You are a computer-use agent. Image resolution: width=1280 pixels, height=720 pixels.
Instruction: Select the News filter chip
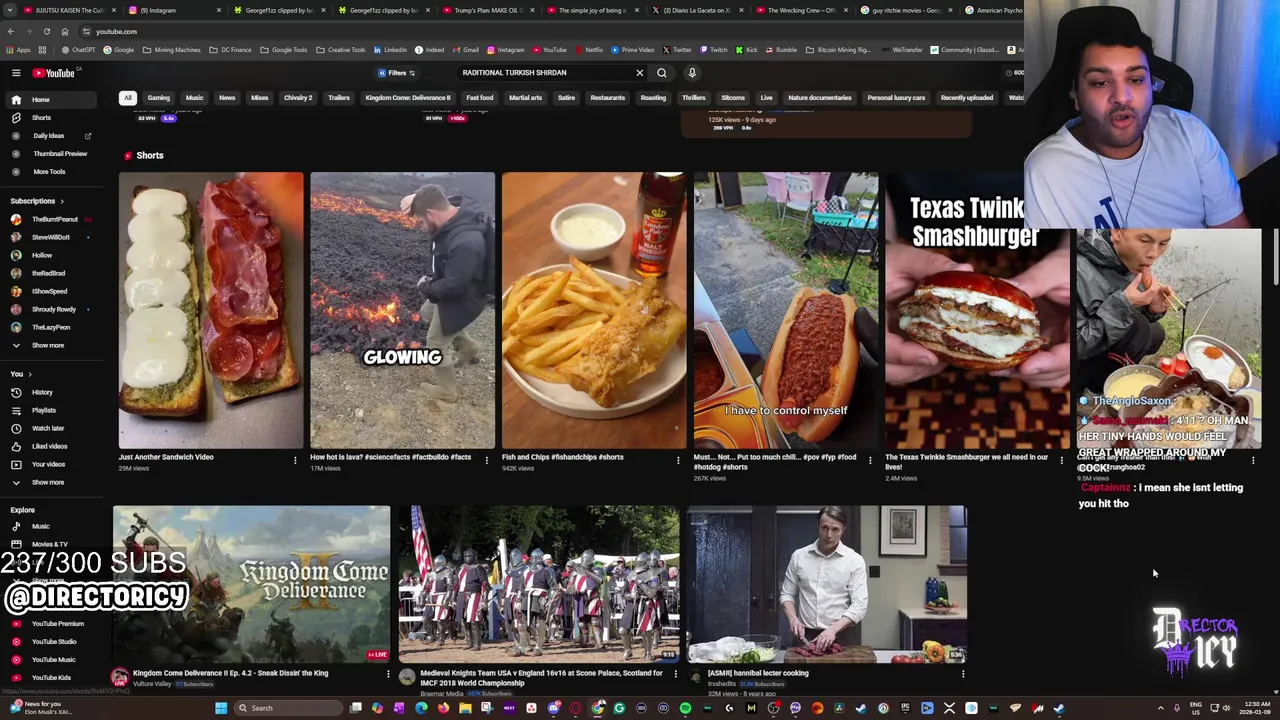227,98
